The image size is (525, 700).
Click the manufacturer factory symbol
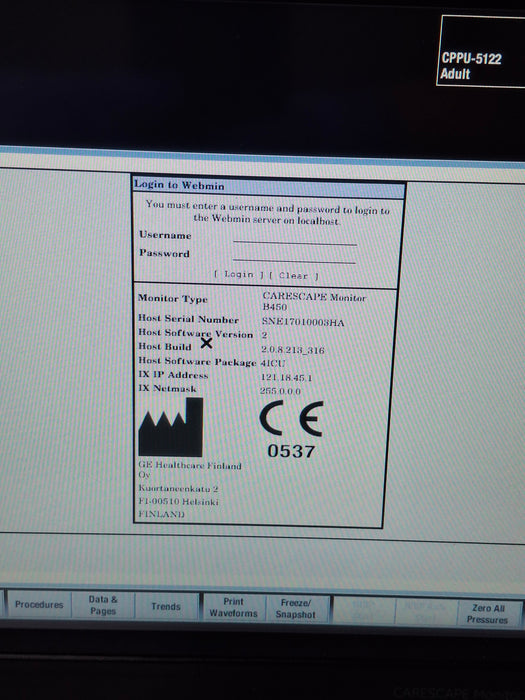click(x=171, y=427)
